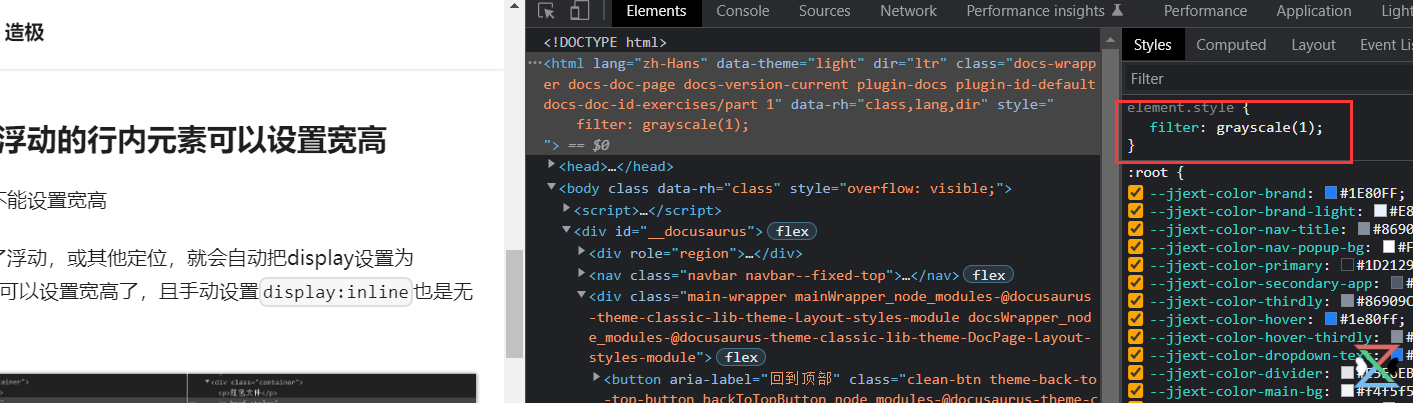Uncheck --jjext-color-primary property
The height and width of the screenshot is (403, 1413).
coord(1136,266)
